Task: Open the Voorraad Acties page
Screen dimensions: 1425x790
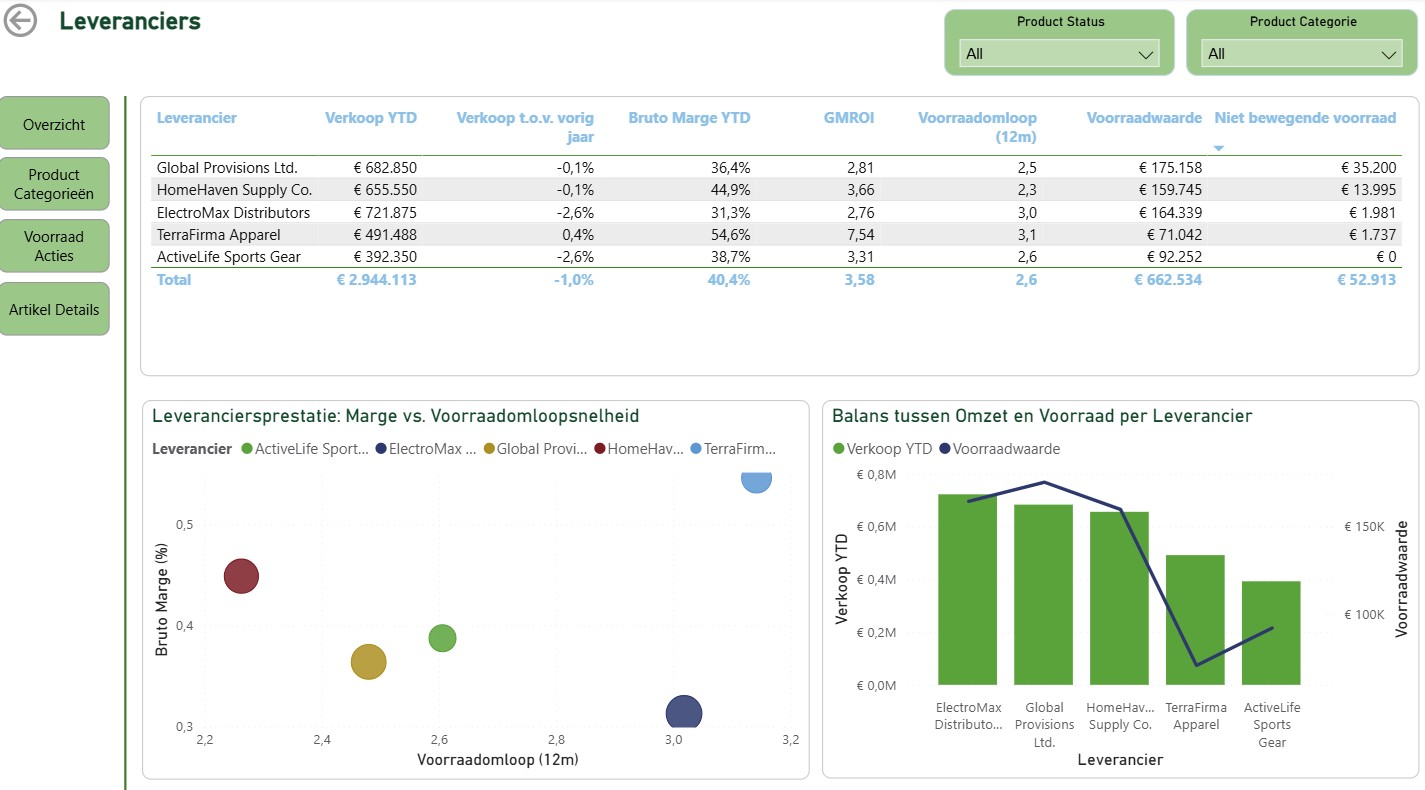Action: [x=55, y=245]
